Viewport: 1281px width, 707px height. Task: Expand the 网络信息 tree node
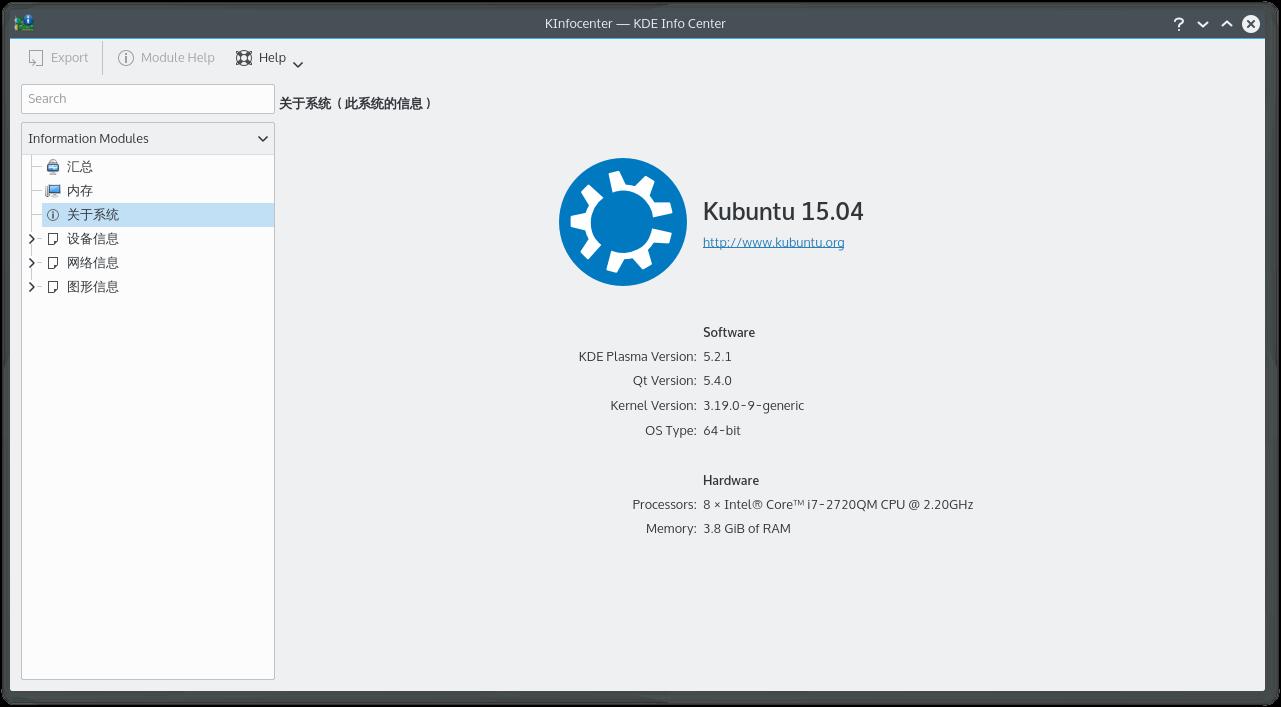[32, 263]
